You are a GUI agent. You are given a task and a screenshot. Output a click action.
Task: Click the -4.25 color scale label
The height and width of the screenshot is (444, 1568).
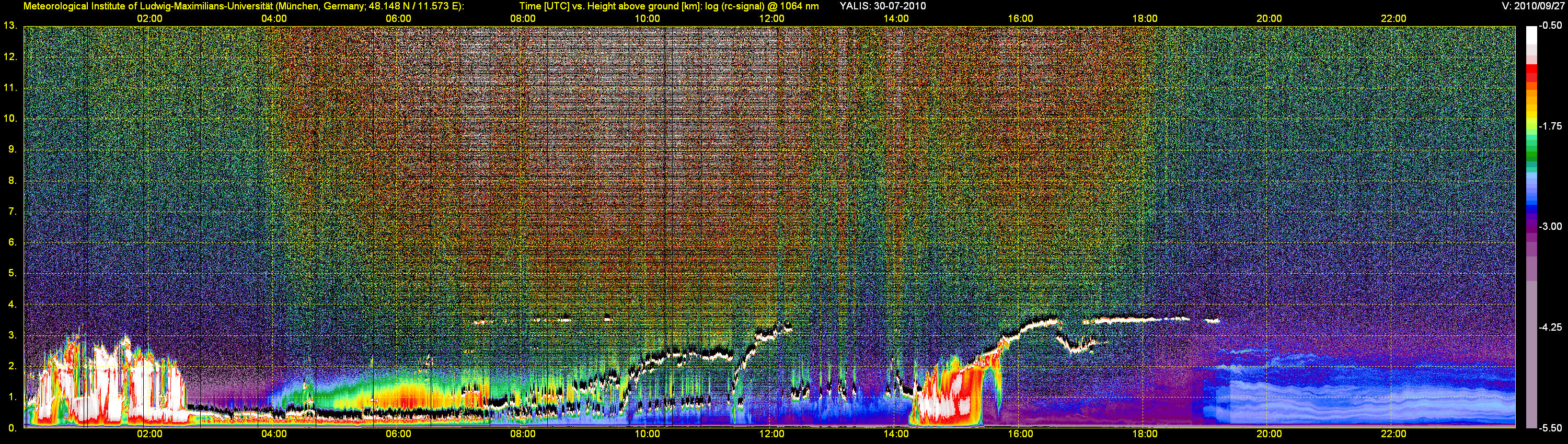coord(1550,327)
